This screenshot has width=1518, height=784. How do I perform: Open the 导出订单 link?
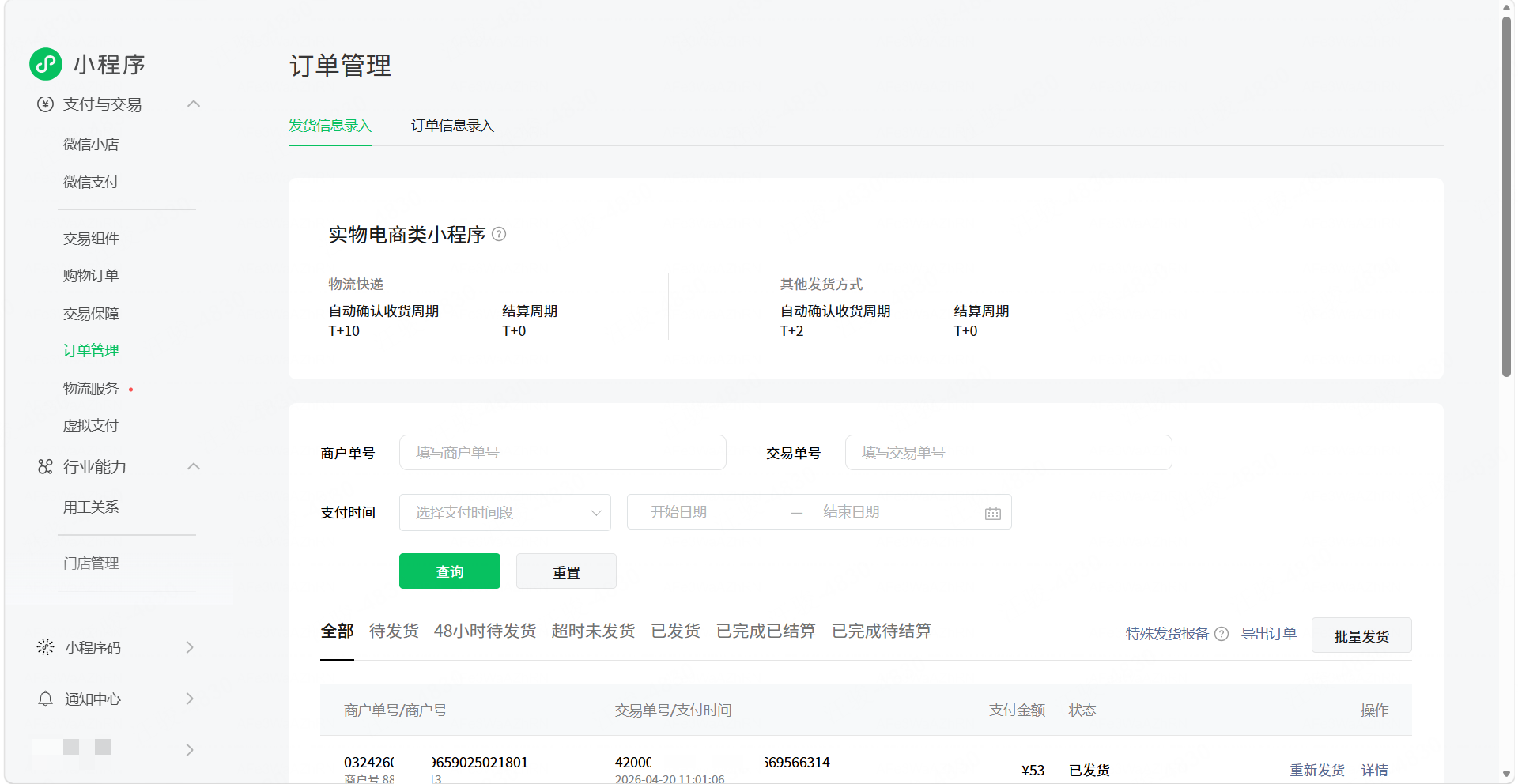pos(1269,634)
